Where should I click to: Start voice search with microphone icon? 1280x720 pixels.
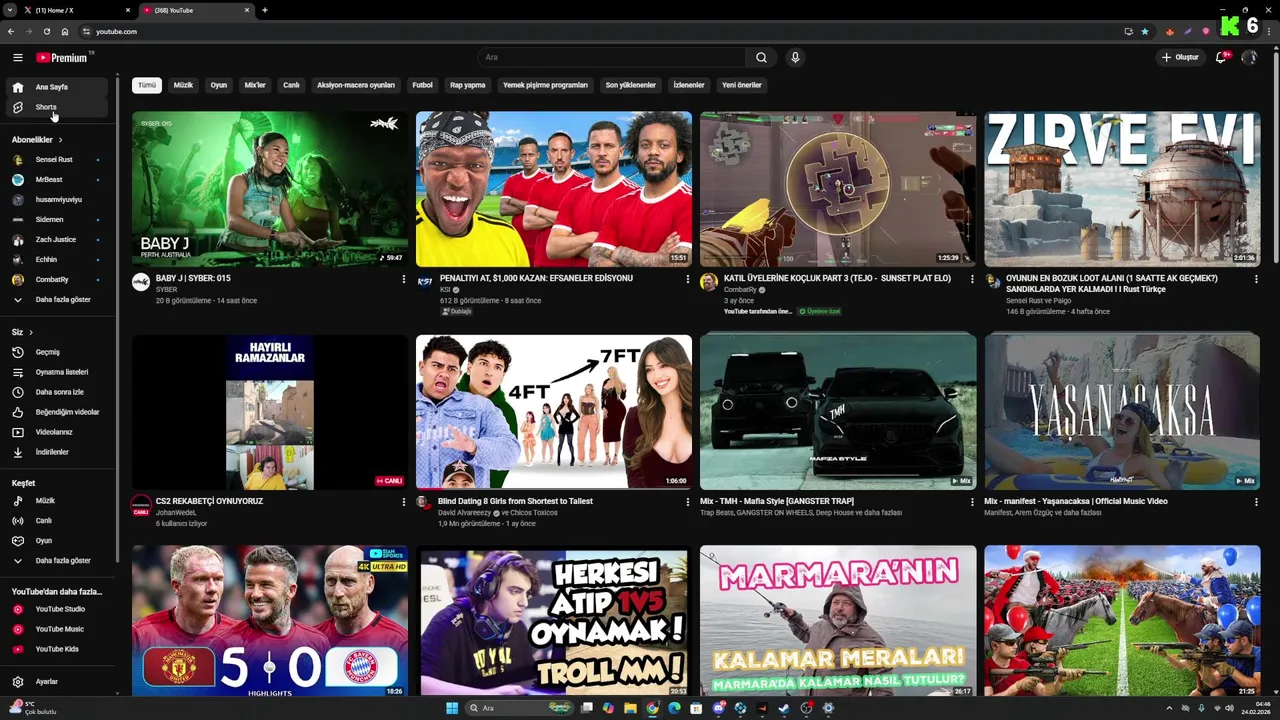click(x=795, y=58)
